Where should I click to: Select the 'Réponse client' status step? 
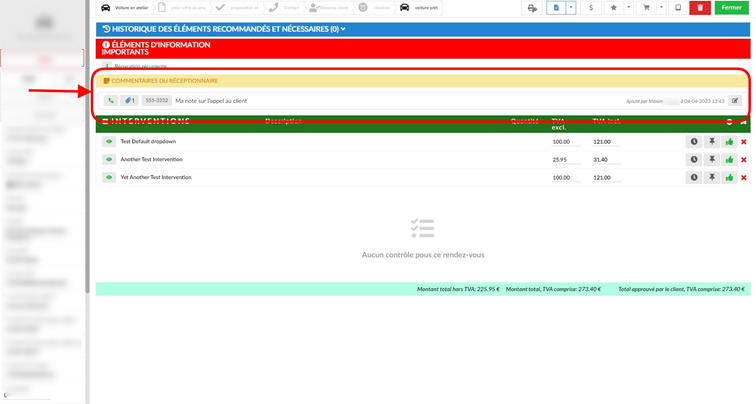pos(329,8)
